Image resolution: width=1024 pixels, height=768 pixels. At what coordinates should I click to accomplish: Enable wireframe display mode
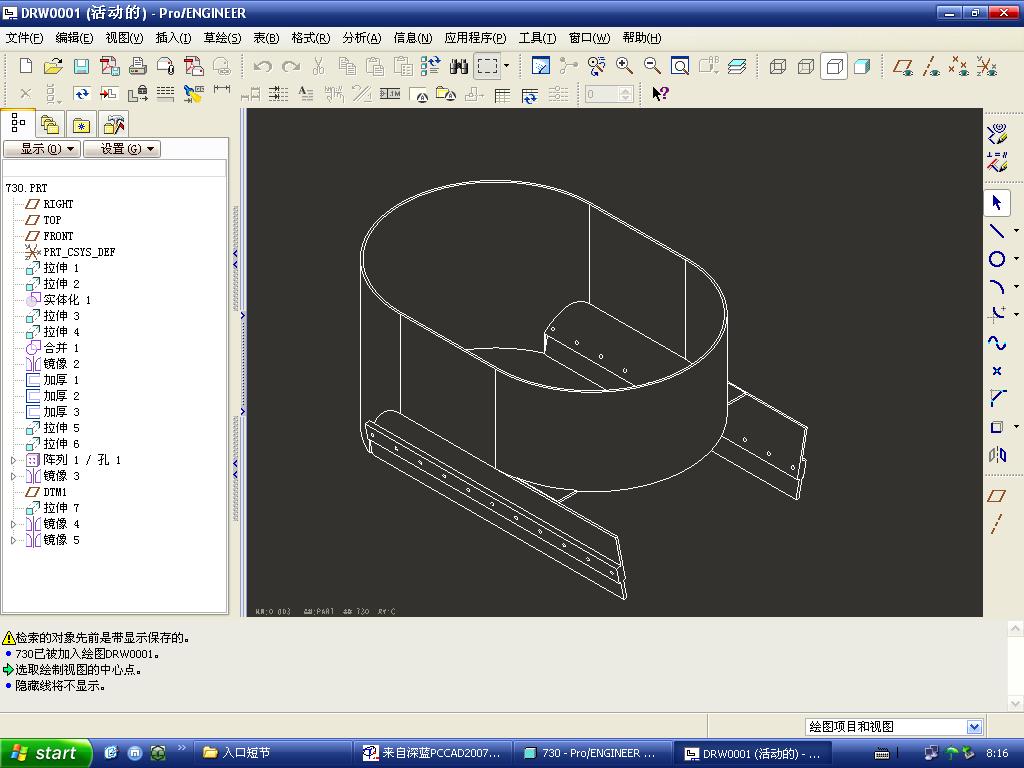[778, 66]
